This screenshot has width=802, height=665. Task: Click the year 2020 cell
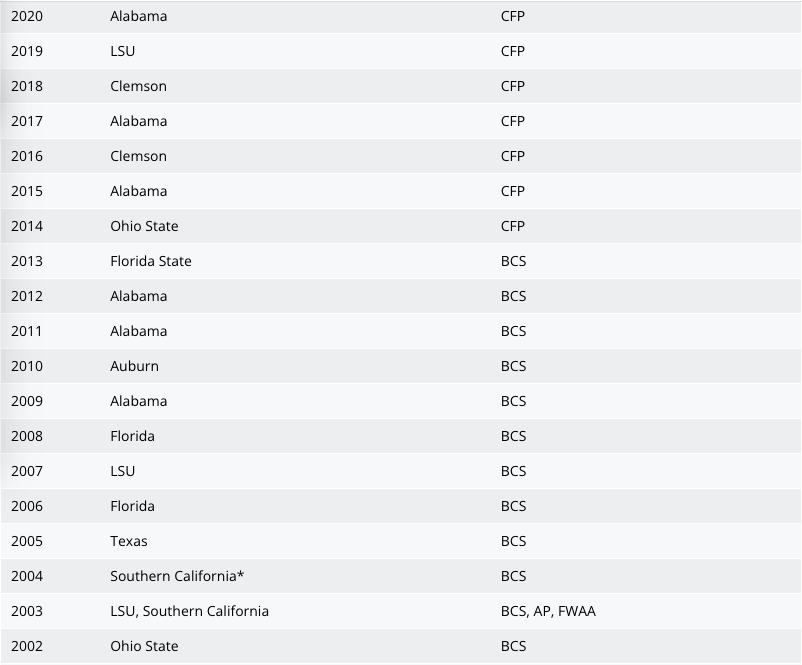pyautogui.click(x=27, y=16)
